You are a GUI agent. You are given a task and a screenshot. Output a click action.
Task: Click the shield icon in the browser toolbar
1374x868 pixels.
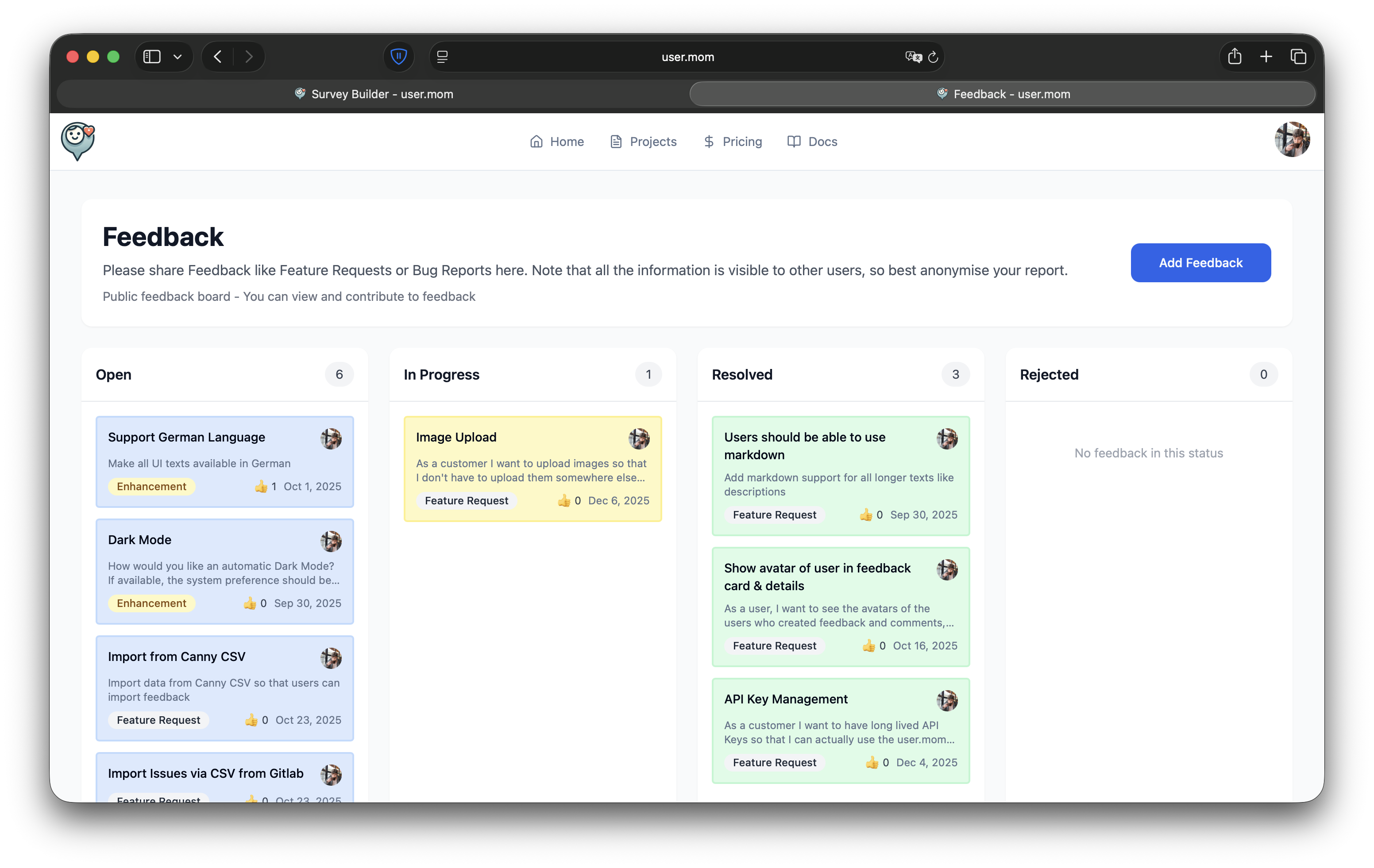(398, 57)
